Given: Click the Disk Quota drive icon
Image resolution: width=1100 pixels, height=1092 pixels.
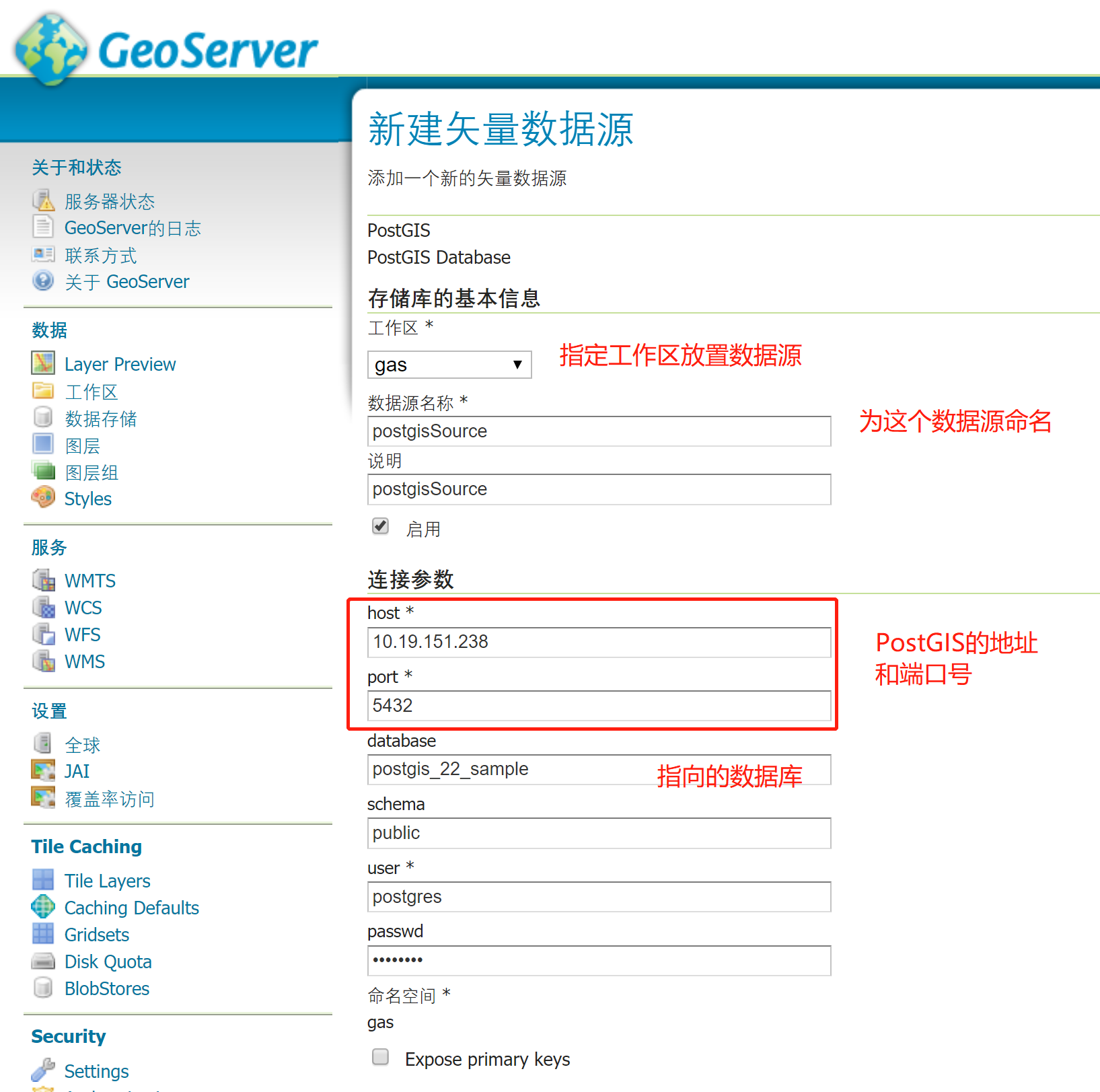Looking at the screenshot, I should [x=43, y=961].
